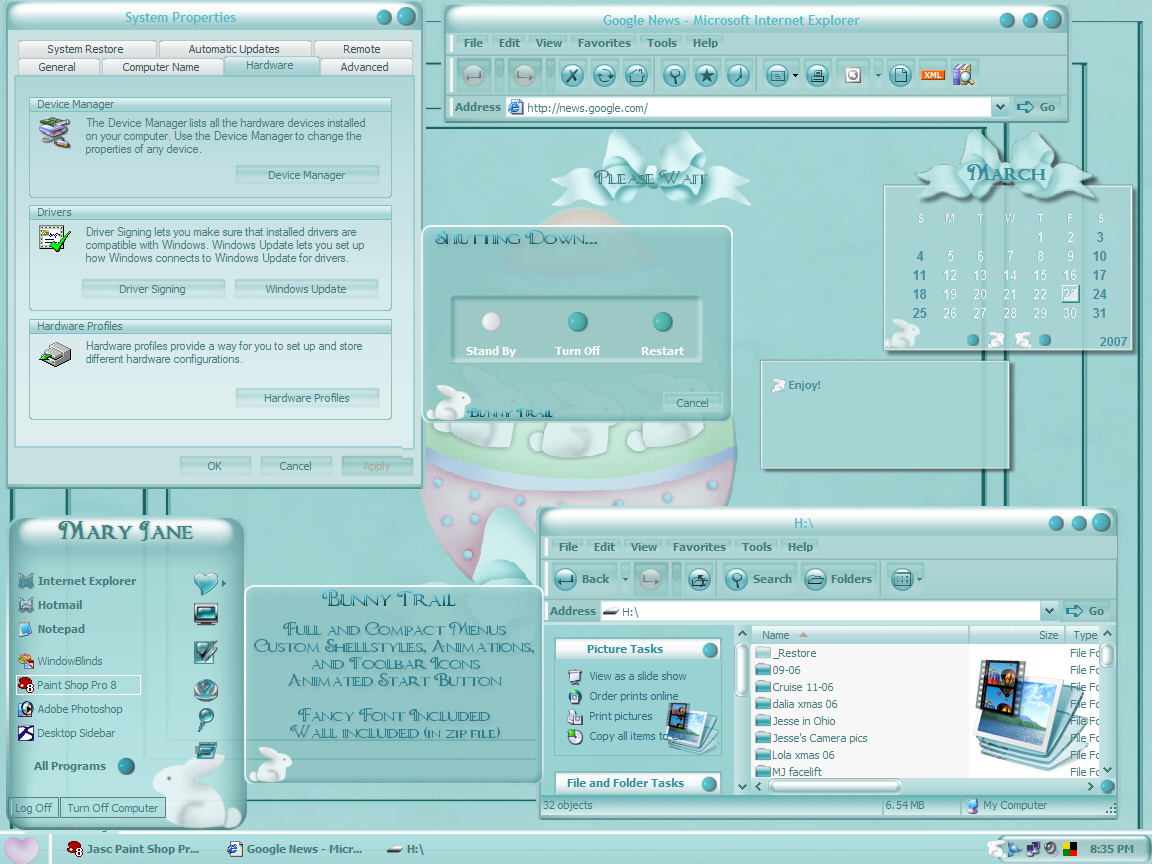Click the Windows Update button

(306, 289)
